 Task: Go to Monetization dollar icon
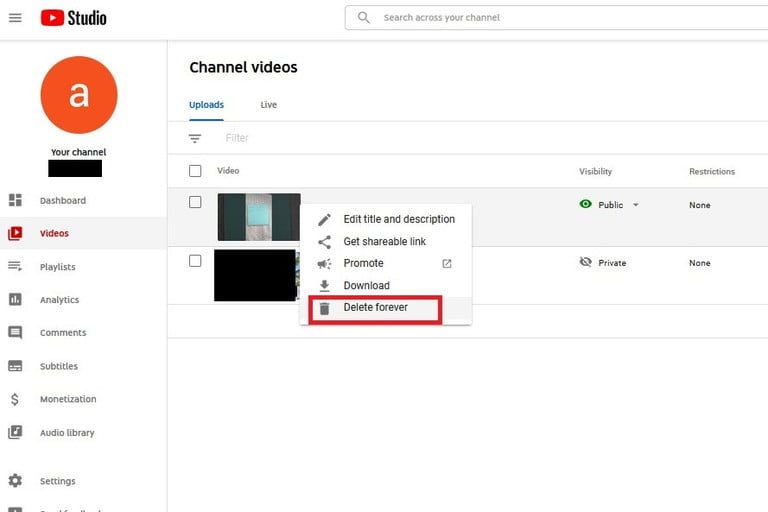[15, 399]
